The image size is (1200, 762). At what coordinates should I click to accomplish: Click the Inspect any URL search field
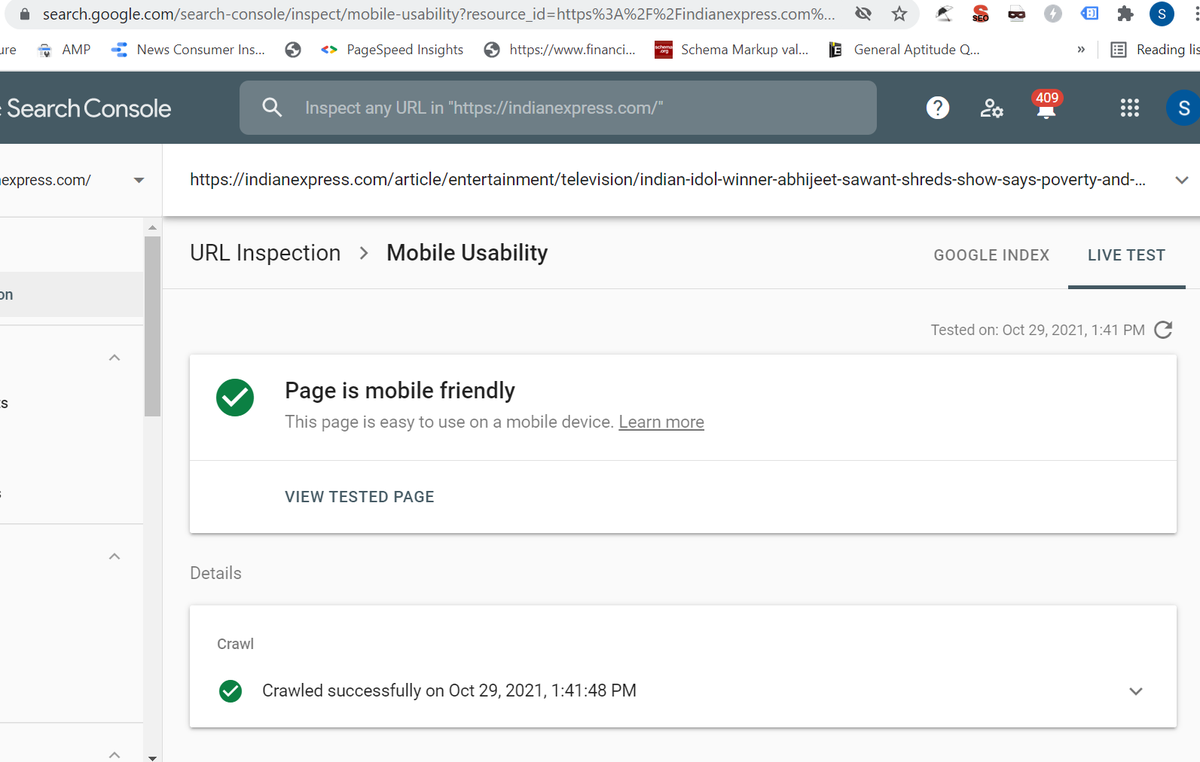pos(558,108)
